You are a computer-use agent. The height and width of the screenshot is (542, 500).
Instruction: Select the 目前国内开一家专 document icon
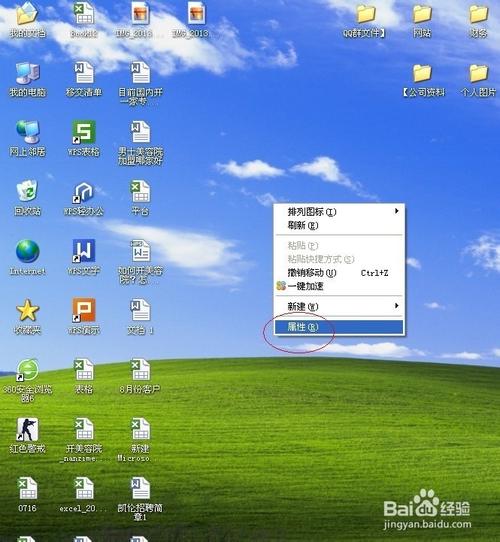click(140, 73)
